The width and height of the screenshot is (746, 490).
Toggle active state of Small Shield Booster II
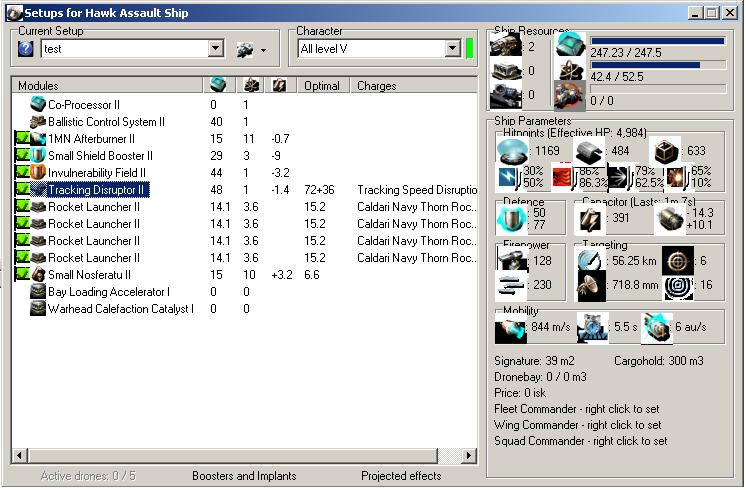click(x=22, y=156)
